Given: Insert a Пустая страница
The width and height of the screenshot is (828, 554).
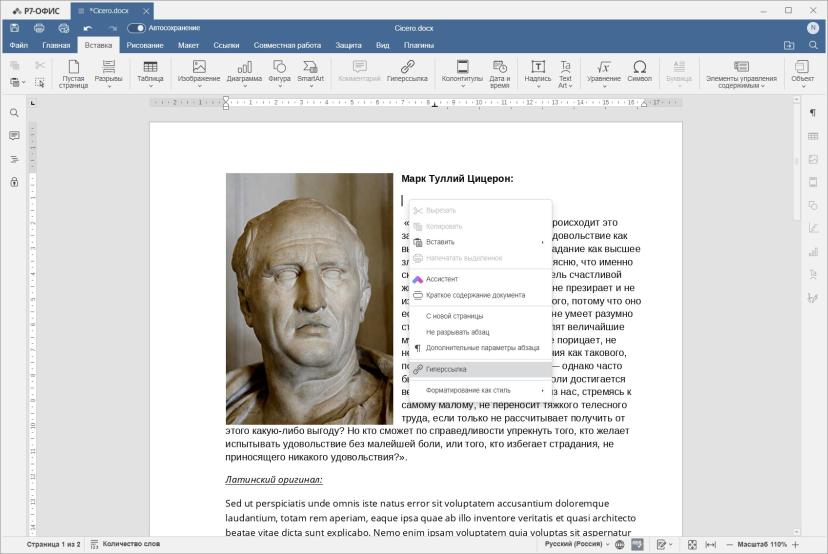Looking at the screenshot, I should (x=73, y=73).
